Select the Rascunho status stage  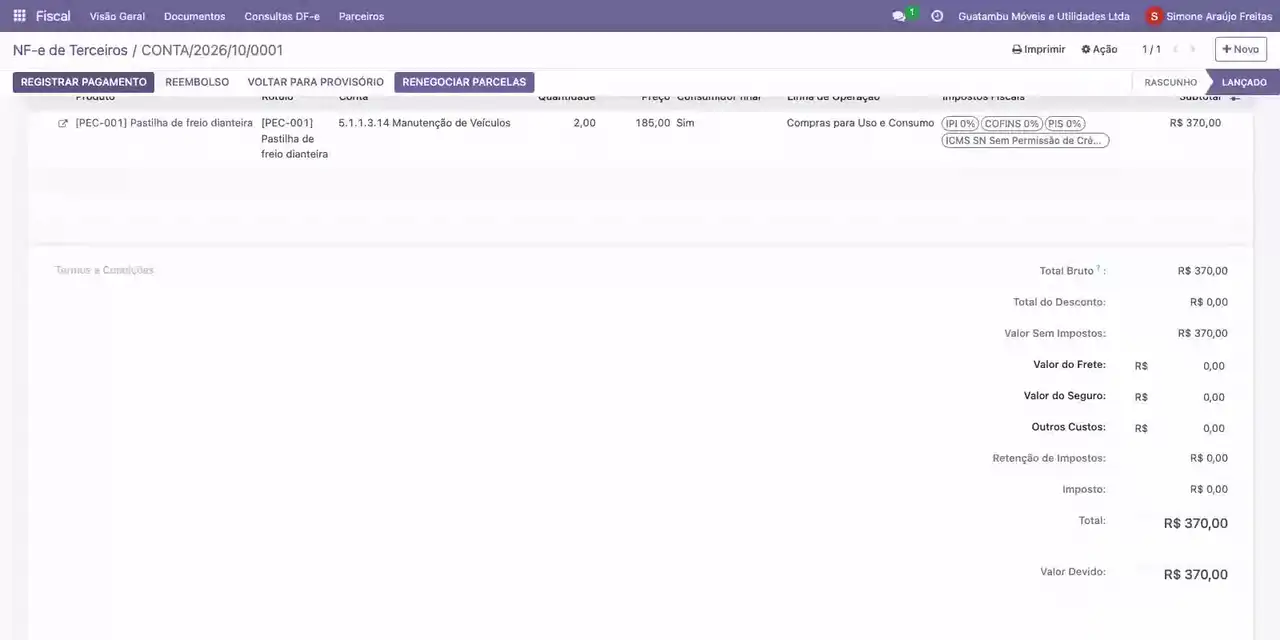[1170, 82]
